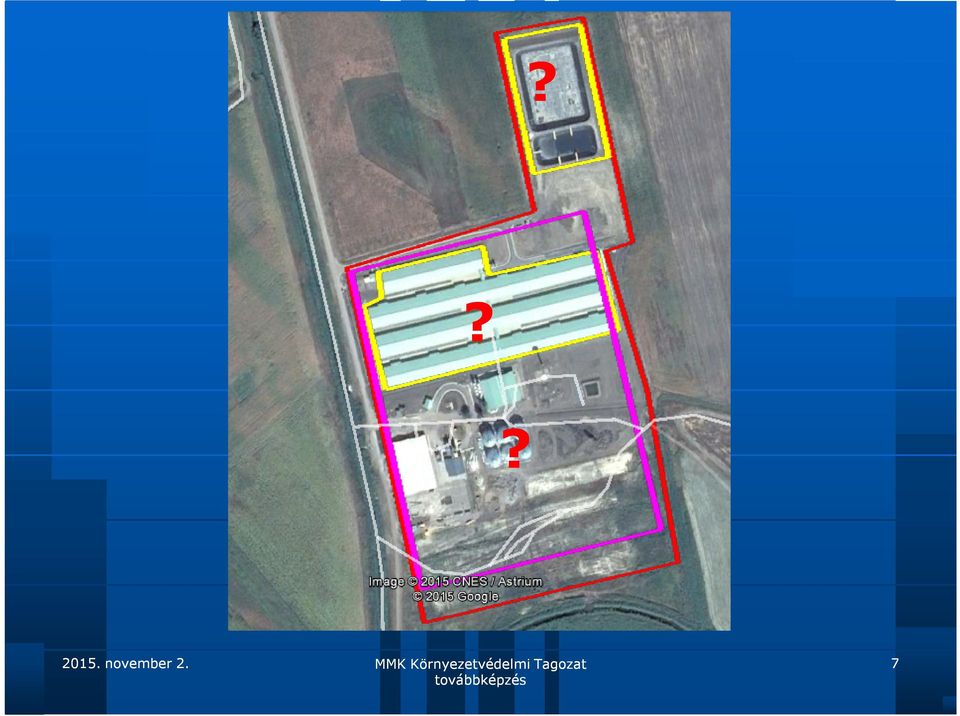Click the "© 2015 Google" attribution text
This screenshot has width=960, height=716.
pos(456,596)
